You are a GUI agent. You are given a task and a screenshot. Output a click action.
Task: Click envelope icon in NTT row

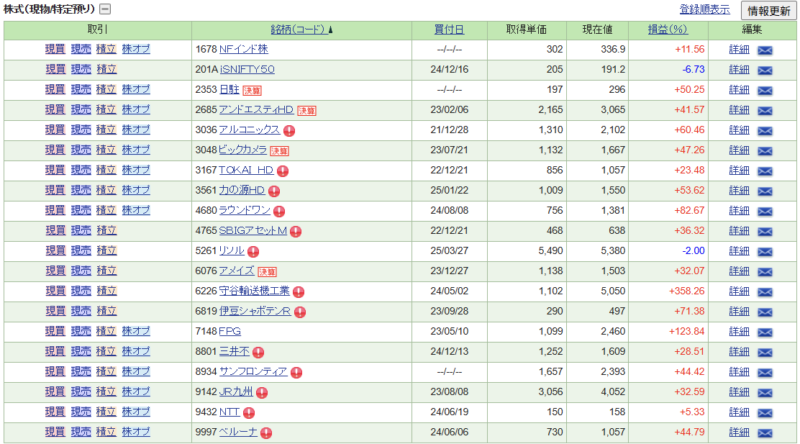point(765,413)
